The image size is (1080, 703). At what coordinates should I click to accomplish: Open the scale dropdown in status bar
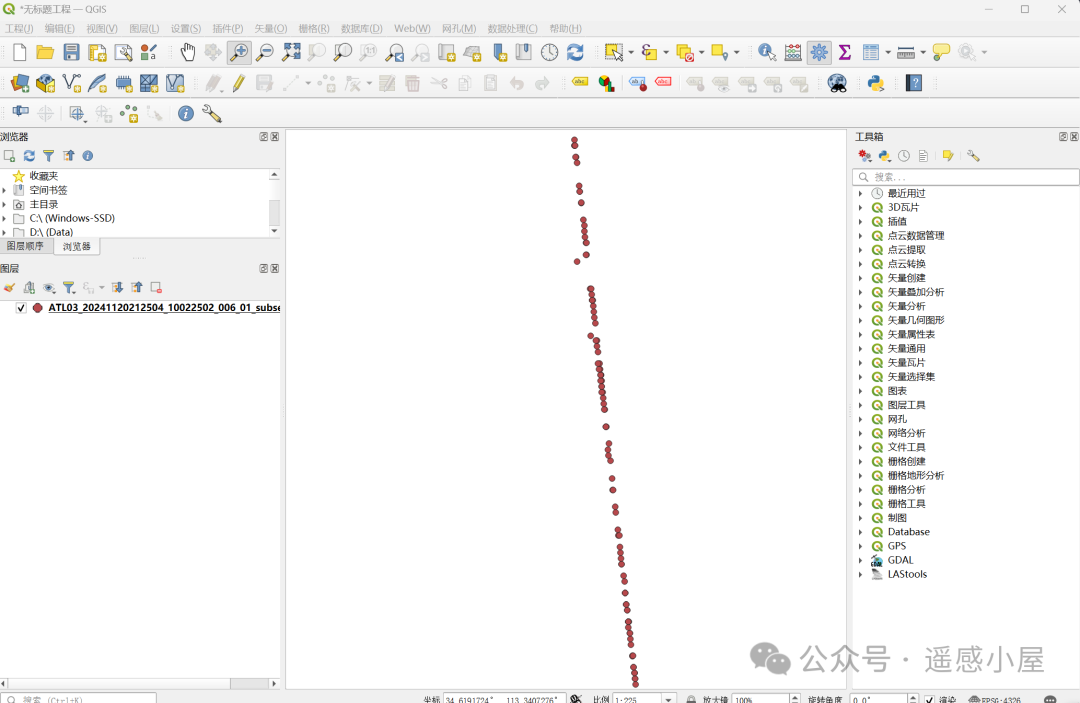point(667,699)
